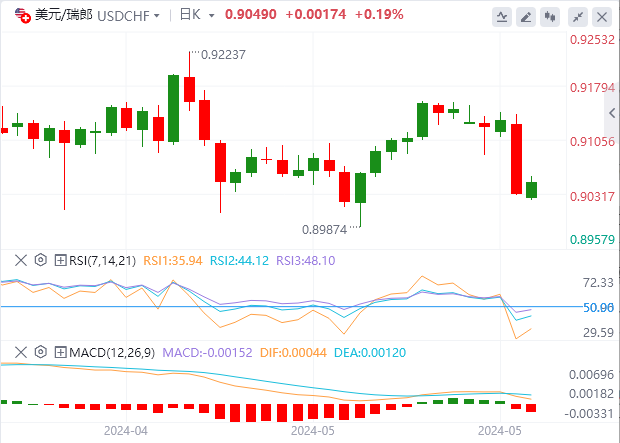The image size is (620, 443).
Task: Open the chart indicators toolbar icon
Action: click(502, 17)
